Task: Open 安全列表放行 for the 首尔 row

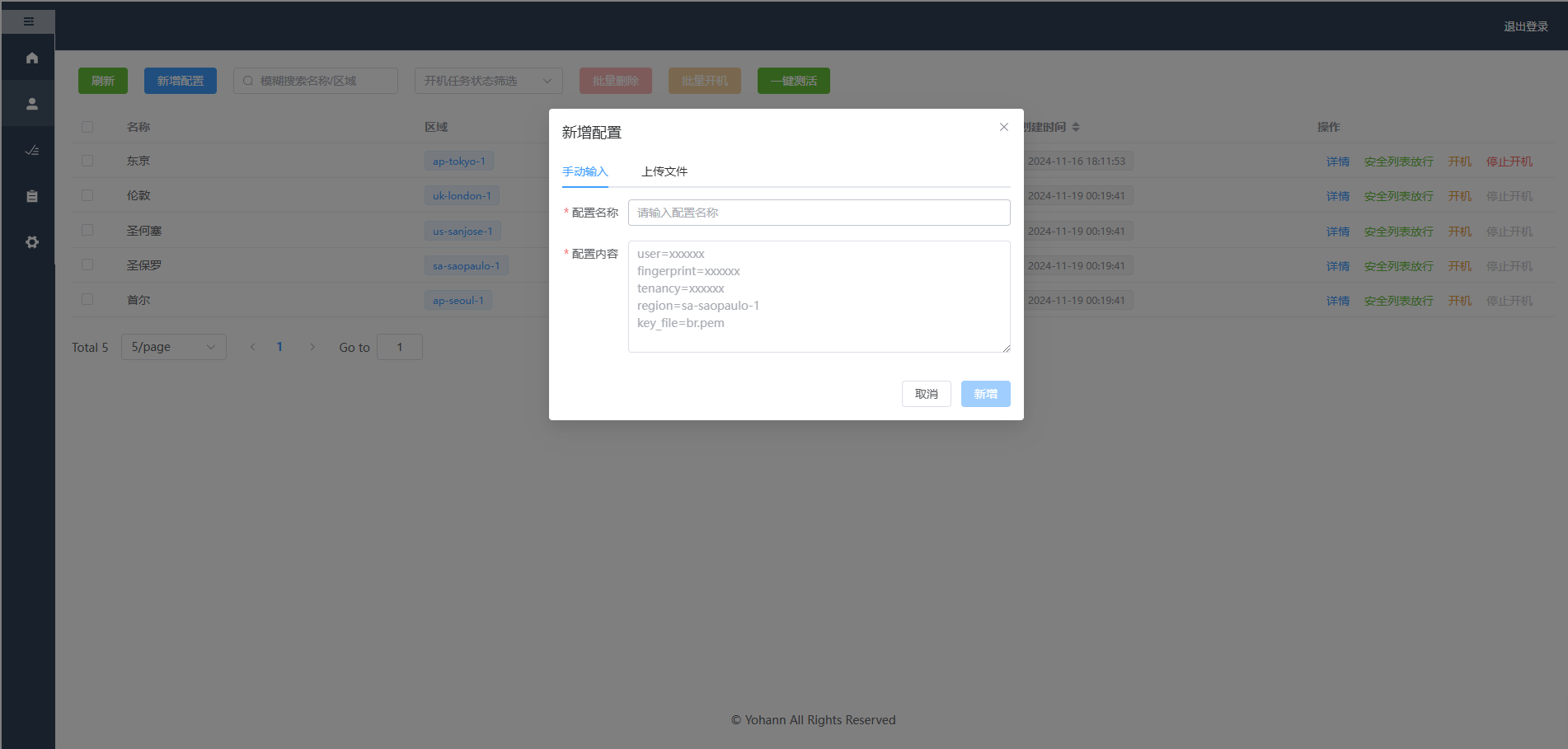Action: click(x=1399, y=301)
